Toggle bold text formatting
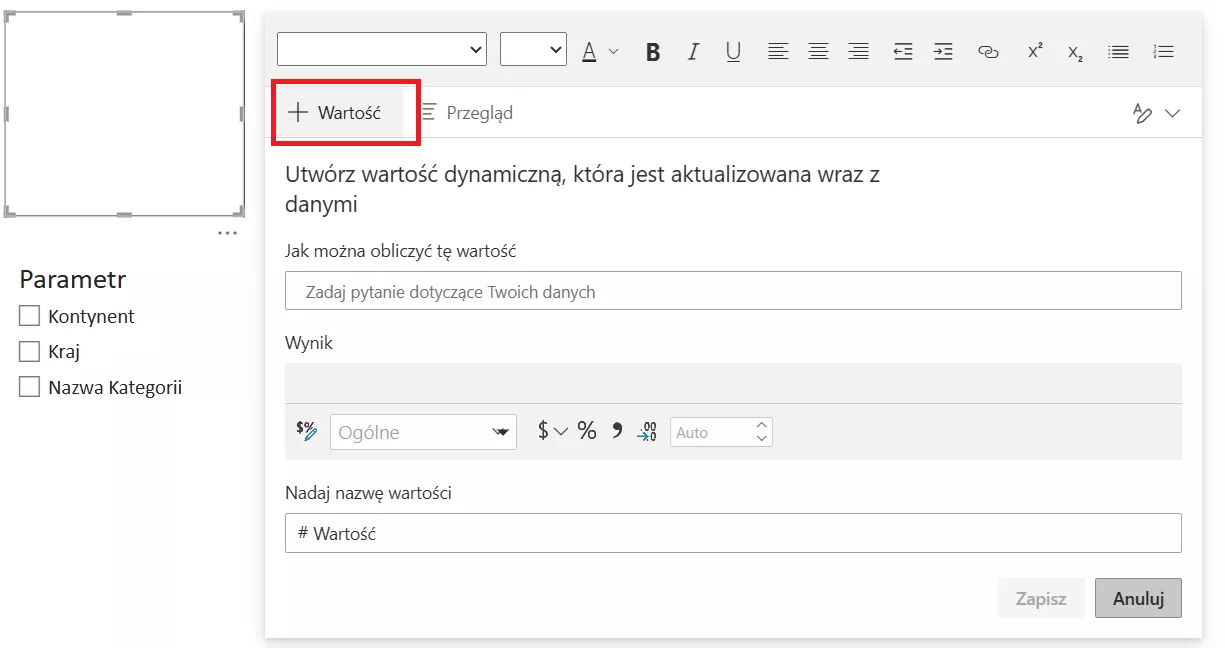The image size is (1225, 648). 653,52
